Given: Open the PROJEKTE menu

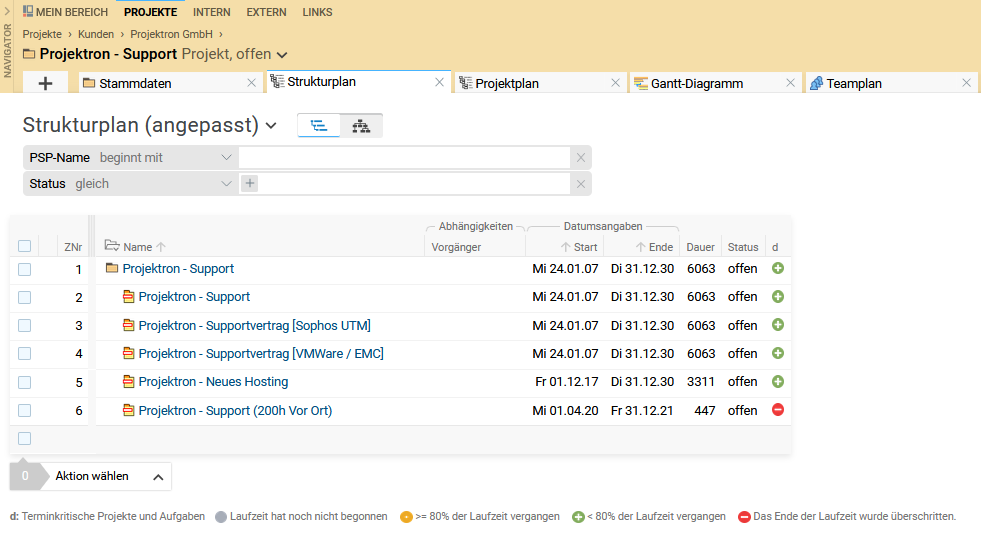Looking at the screenshot, I should tap(150, 12).
